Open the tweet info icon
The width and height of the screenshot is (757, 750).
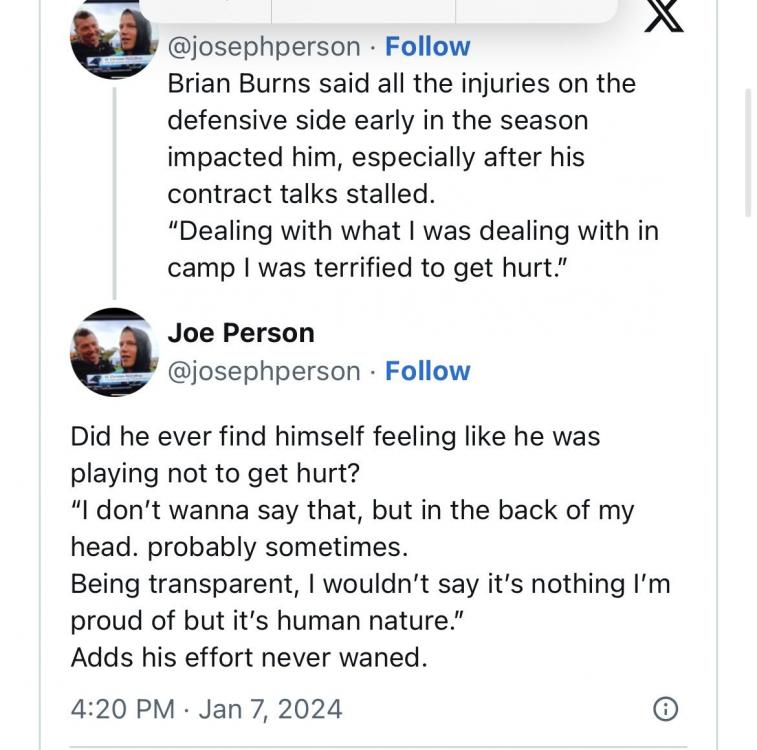point(665,709)
